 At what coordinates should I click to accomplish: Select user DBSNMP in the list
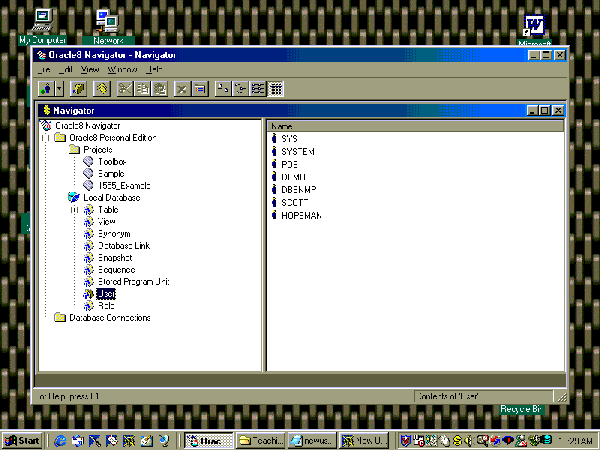[298, 190]
